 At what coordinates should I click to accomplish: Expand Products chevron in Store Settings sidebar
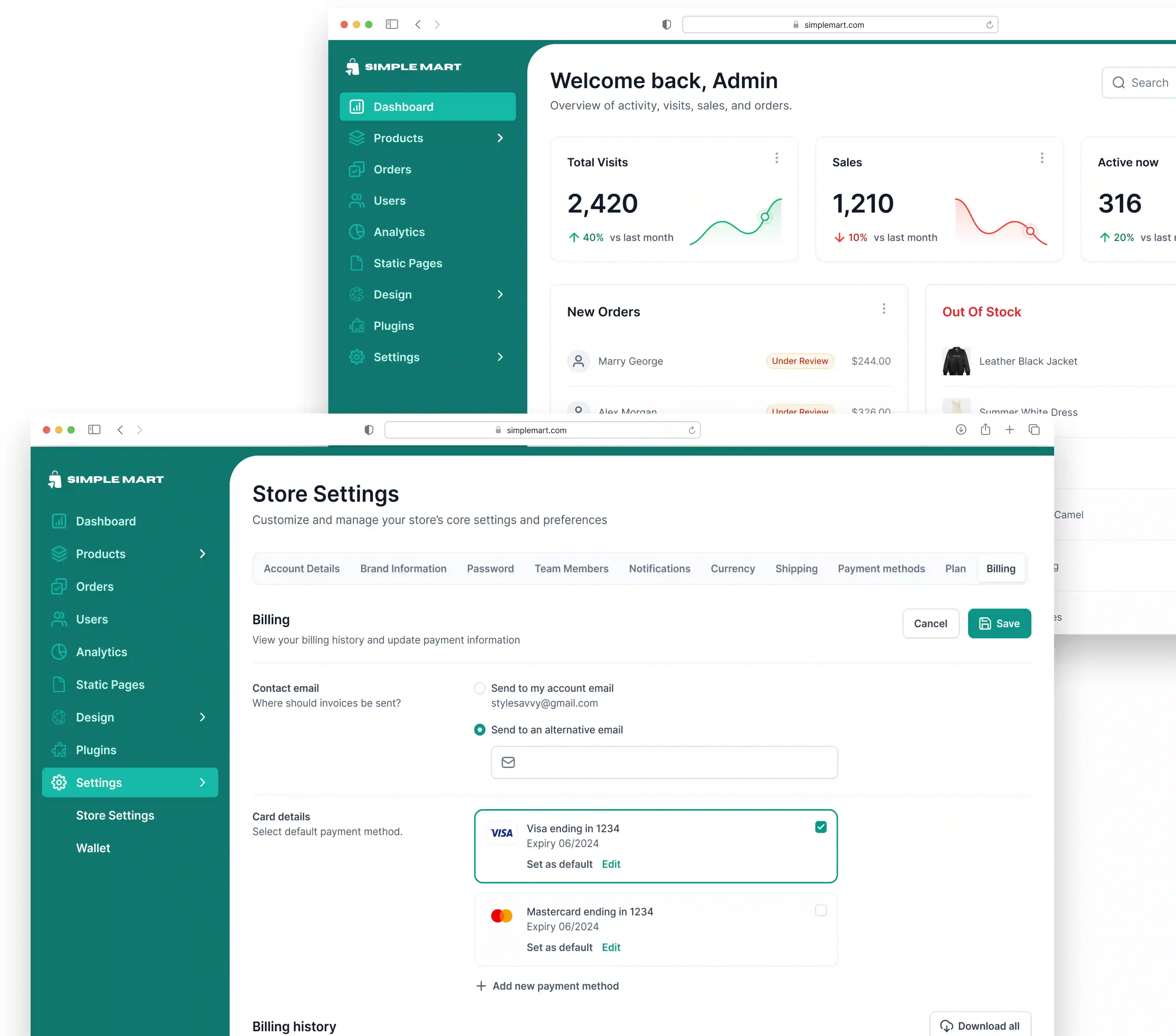coord(203,554)
